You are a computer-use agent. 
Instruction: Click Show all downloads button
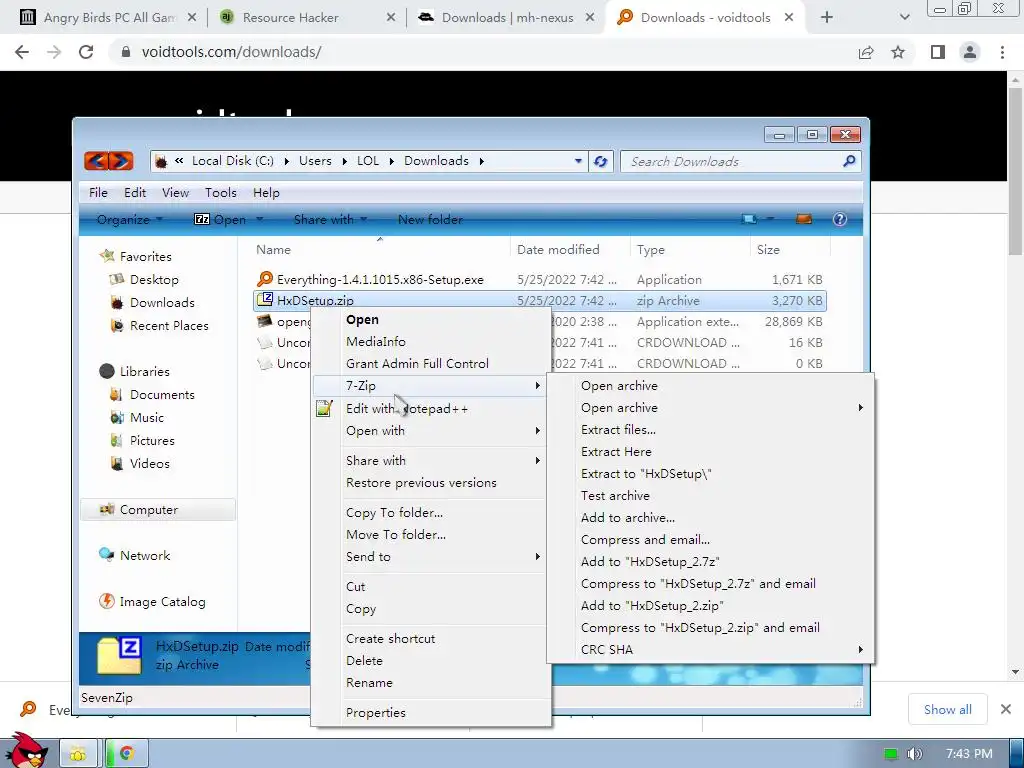948,709
